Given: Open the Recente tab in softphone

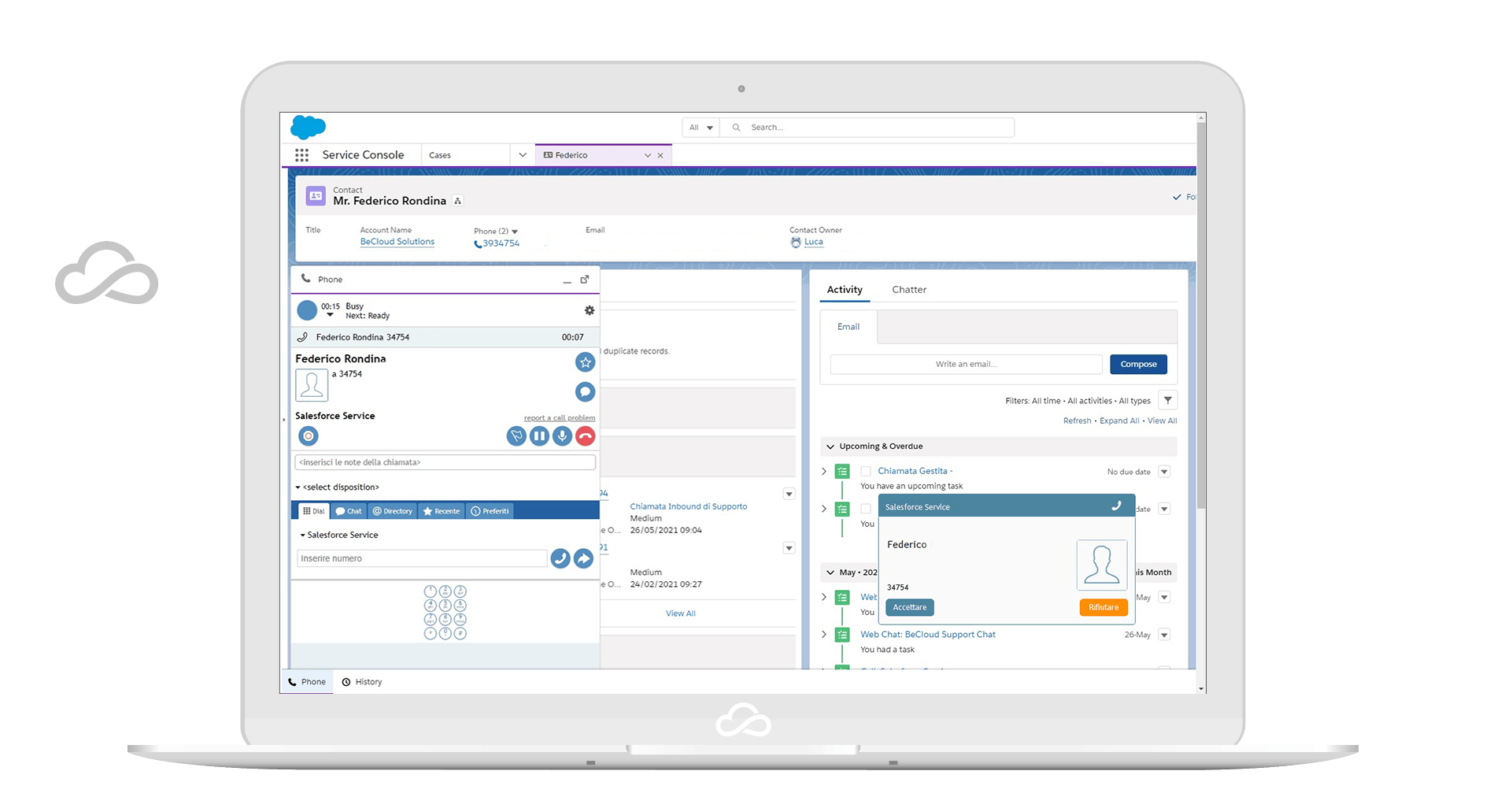Looking at the screenshot, I should (442, 511).
